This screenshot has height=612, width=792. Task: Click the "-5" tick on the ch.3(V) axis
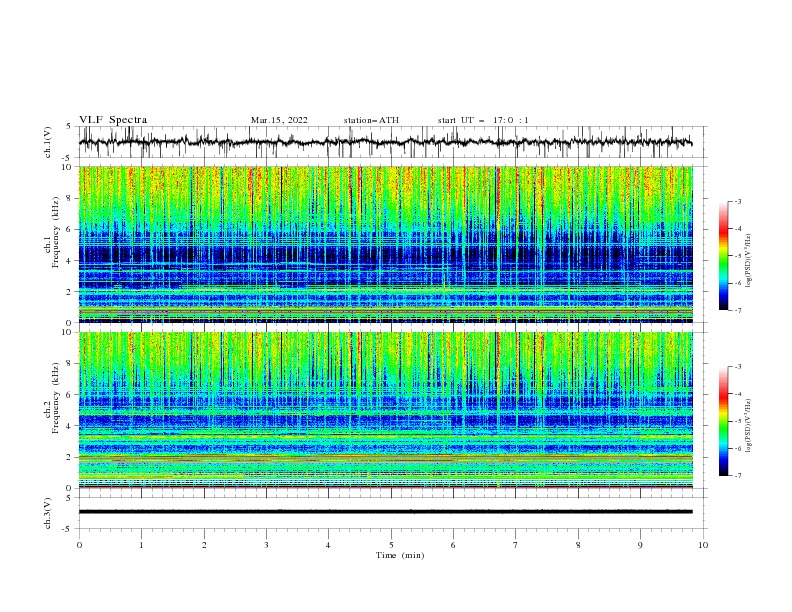(x=67, y=529)
